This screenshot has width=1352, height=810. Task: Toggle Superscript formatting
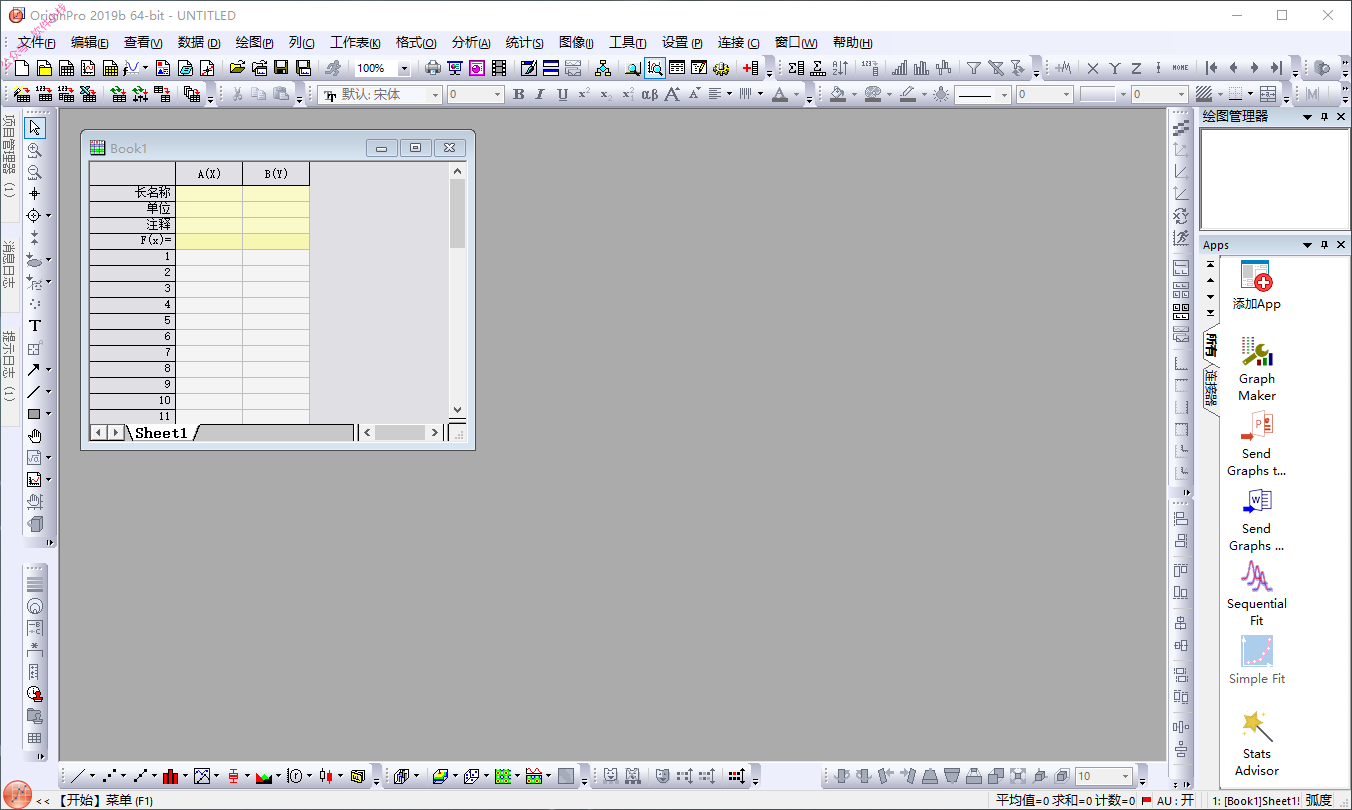(584, 94)
